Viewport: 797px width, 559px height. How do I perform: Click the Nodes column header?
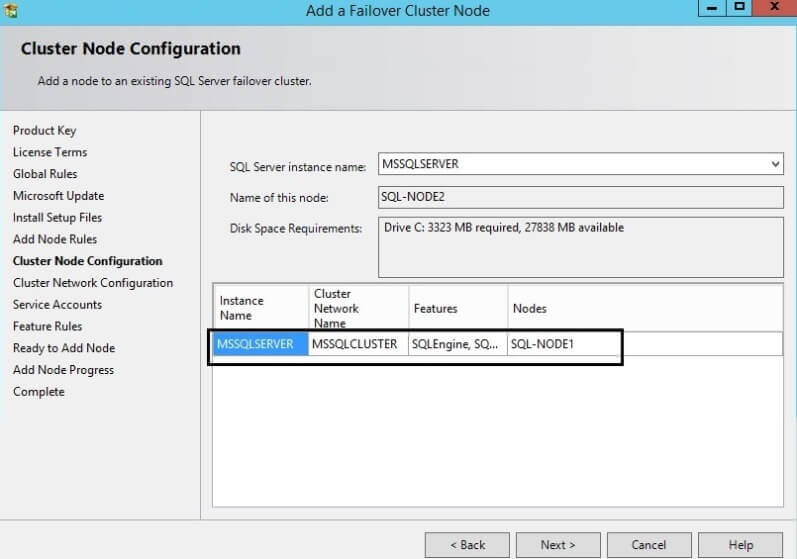(645, 308)
